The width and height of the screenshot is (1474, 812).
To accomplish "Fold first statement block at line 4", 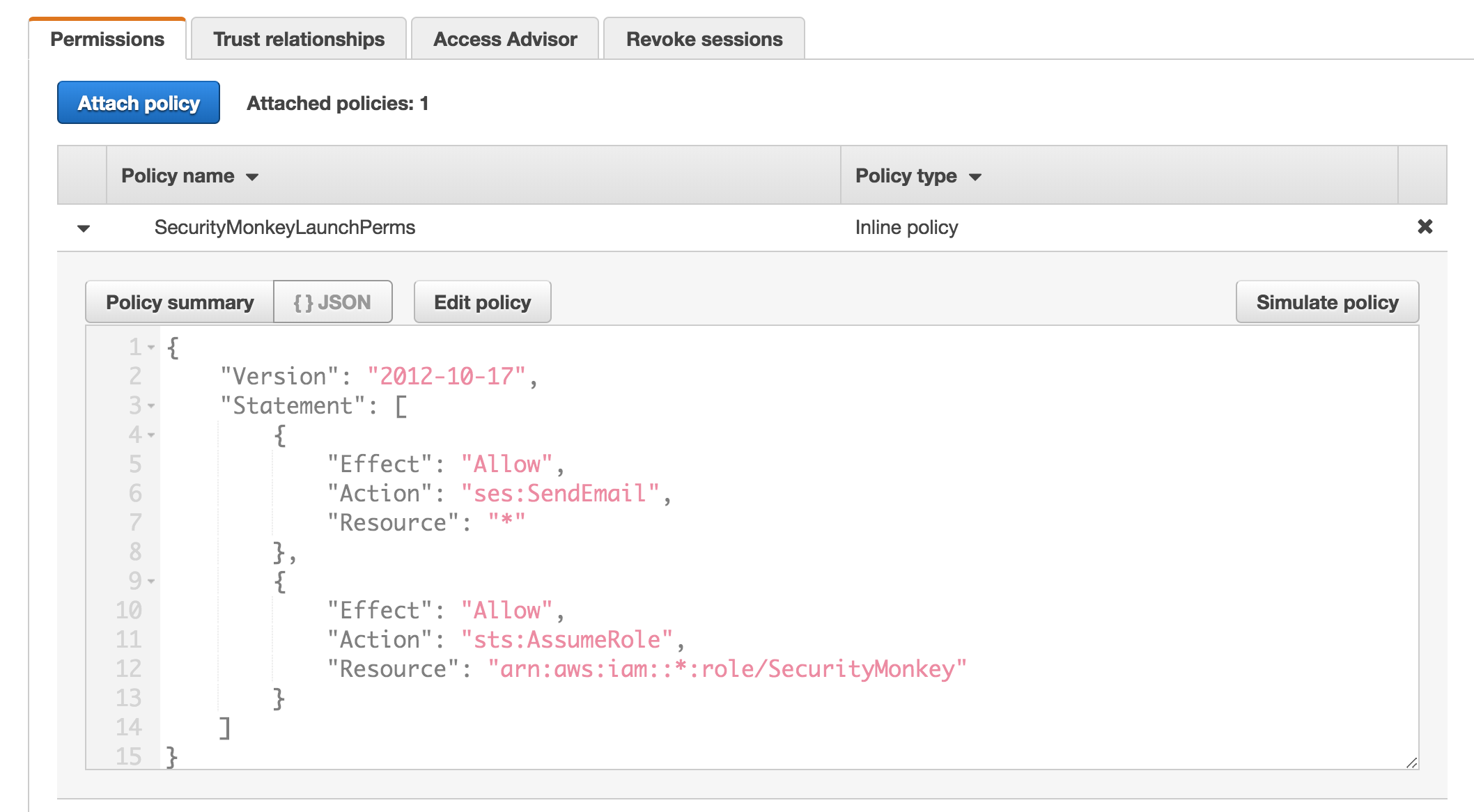I will point(151,435).
